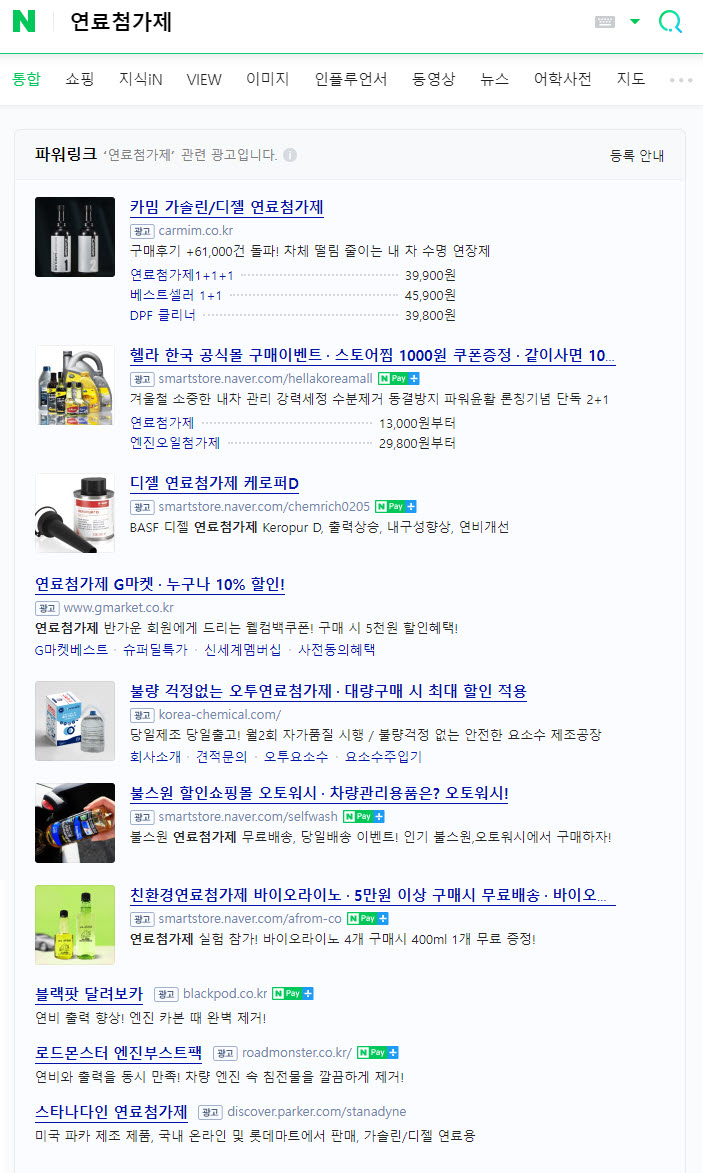Click the 디젤 연료첨가제 케로퍼D link
Image resolution: width=703 pixels, height=1173 pixels.
(215, 483)
